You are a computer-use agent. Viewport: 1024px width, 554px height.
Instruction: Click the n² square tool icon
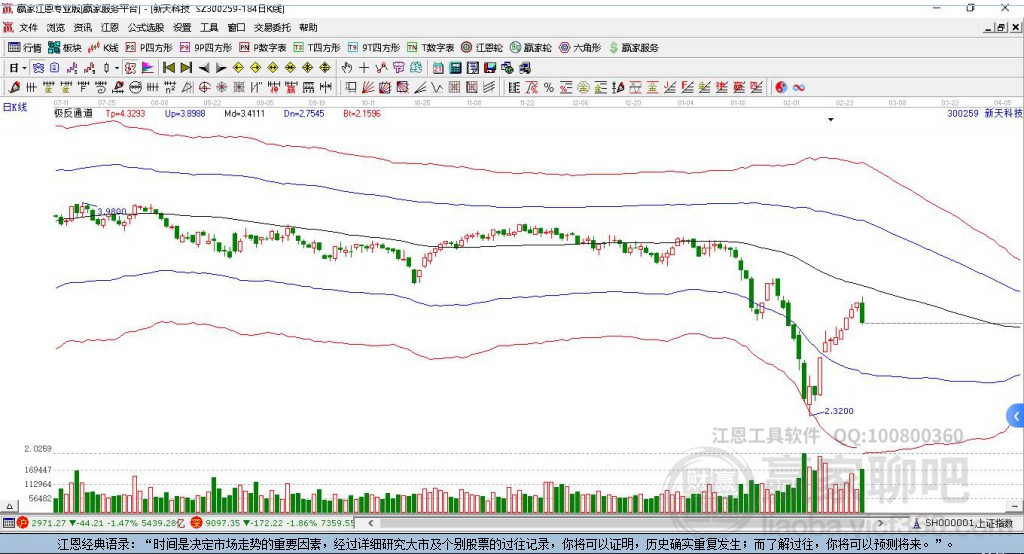point(170,88)
